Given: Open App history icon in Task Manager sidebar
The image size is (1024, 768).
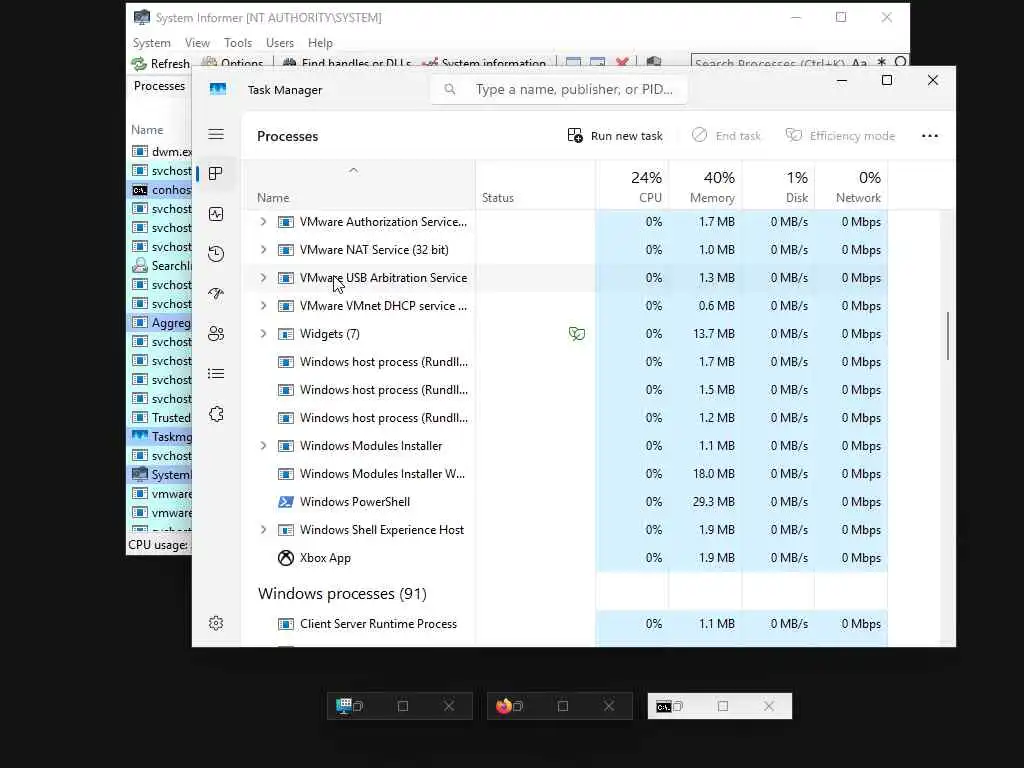Looking at the screenshot, I should click(x=216, y=253).
